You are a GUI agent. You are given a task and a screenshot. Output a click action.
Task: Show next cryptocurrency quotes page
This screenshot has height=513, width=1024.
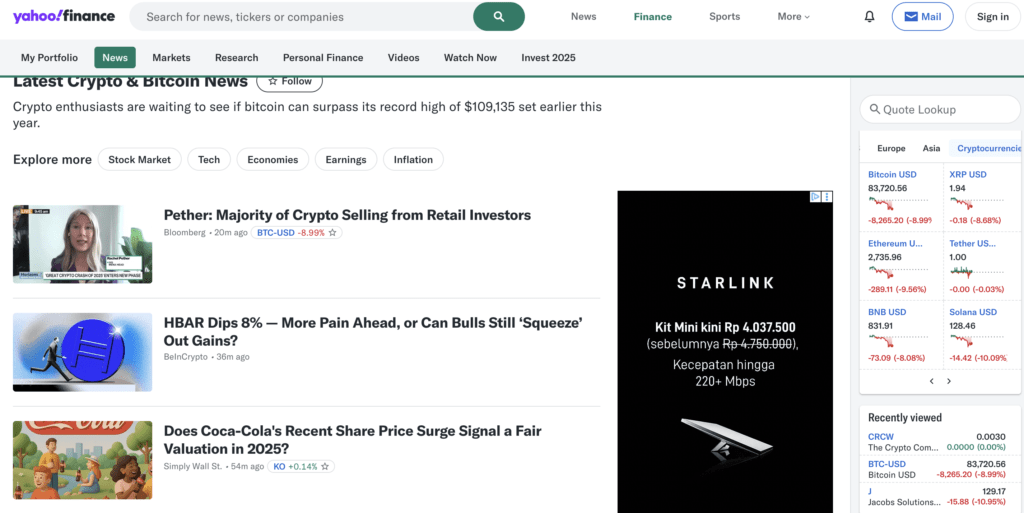pos(949,381)
